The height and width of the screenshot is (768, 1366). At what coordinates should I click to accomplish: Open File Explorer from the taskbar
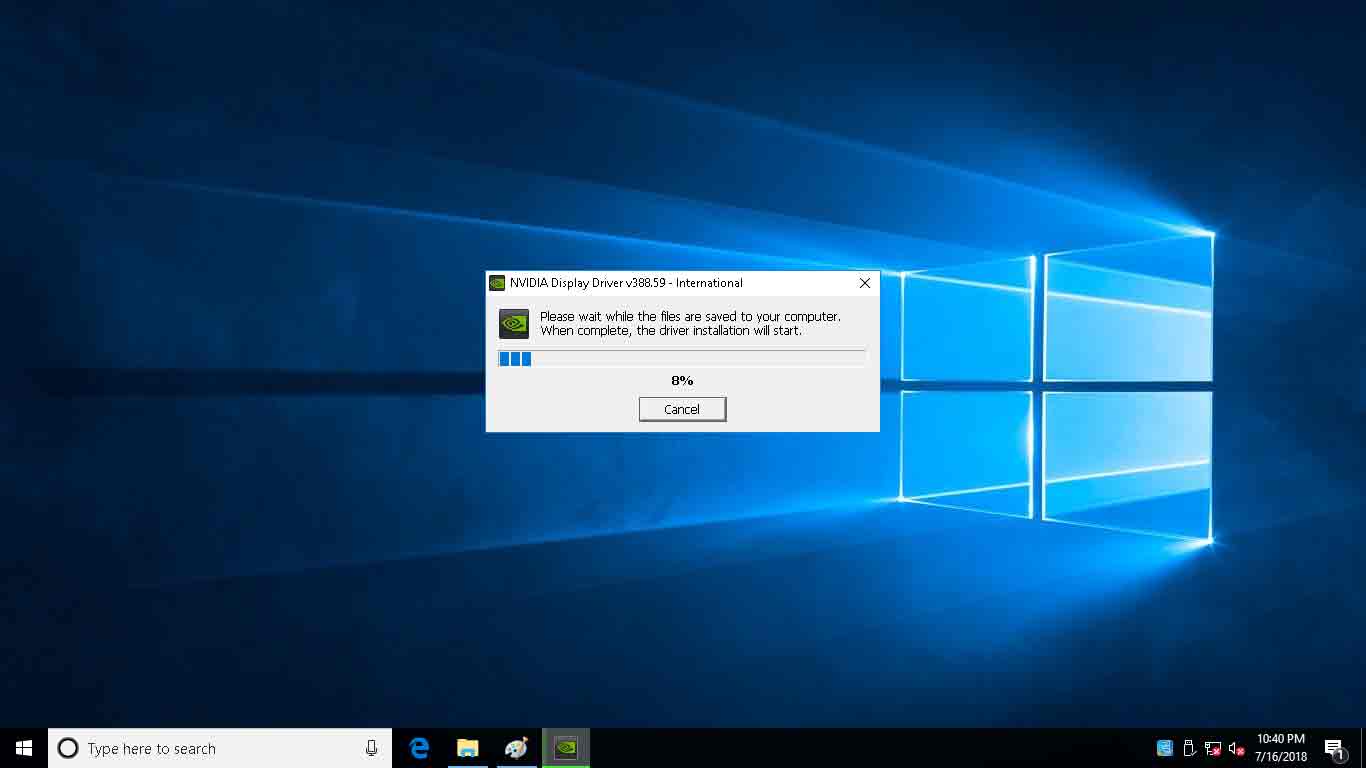coord(467,748)
